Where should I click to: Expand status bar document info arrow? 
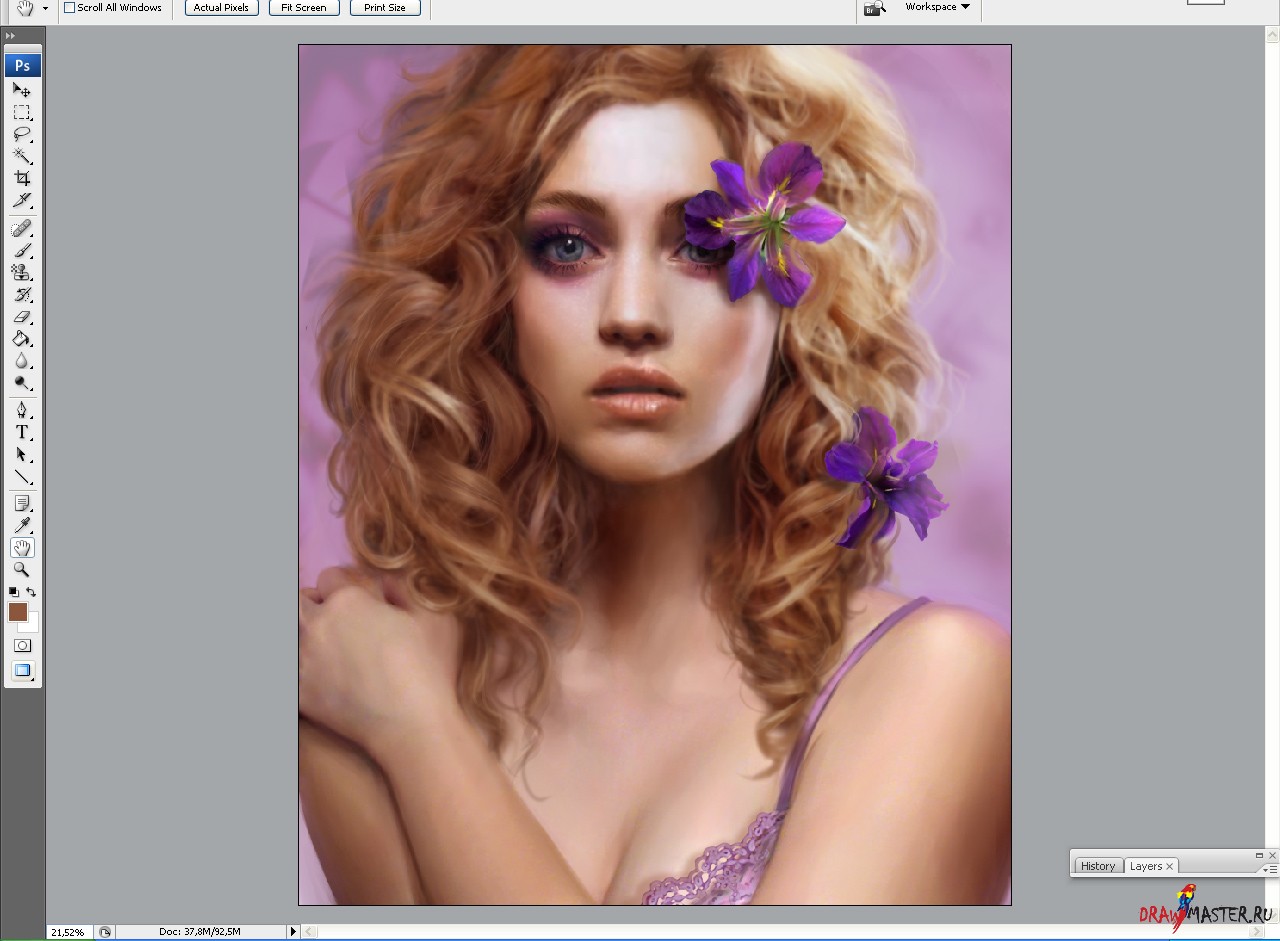coord(293,932)
